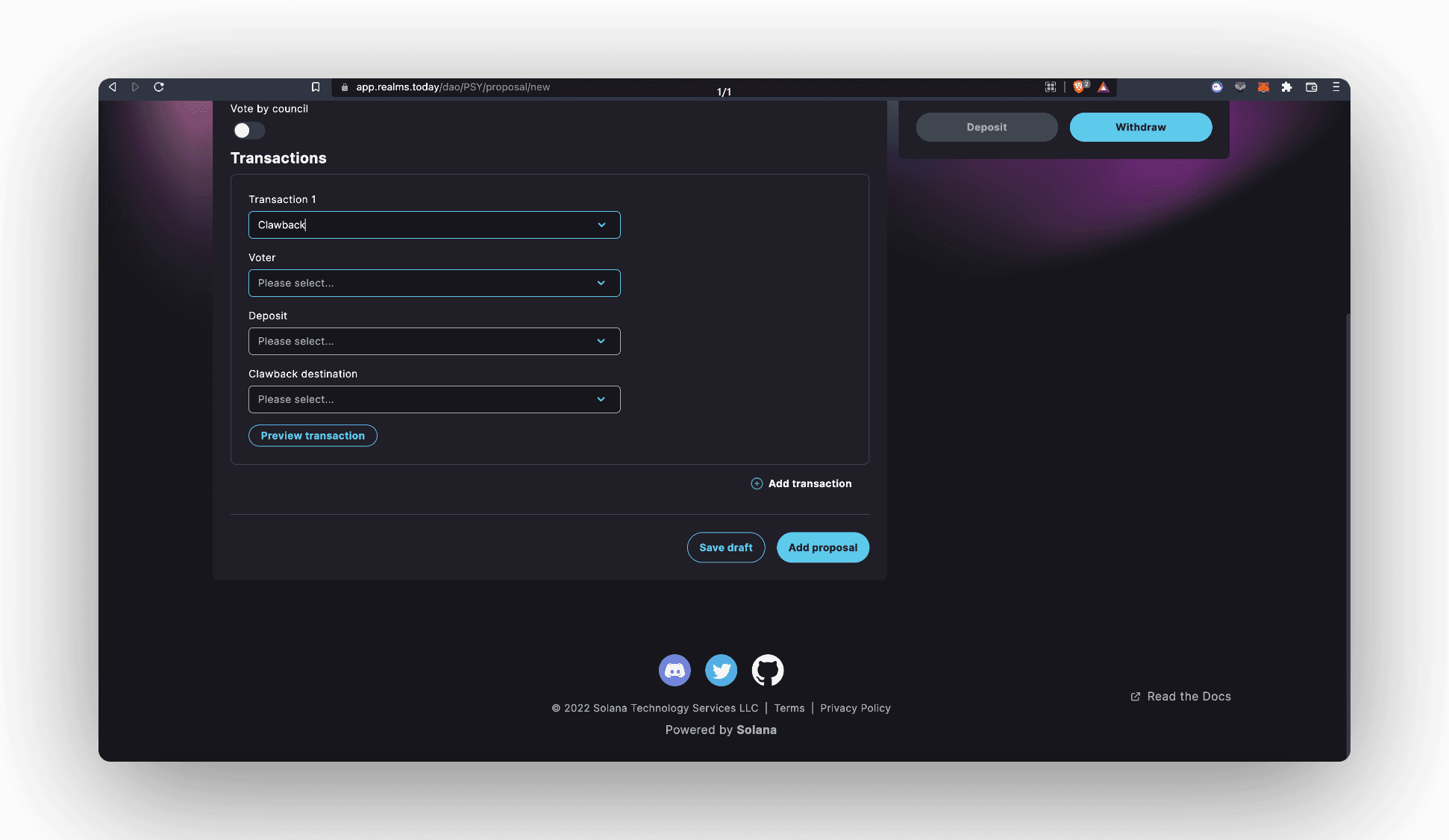
Task: Open the GitHub link icon
Action: 767,670
